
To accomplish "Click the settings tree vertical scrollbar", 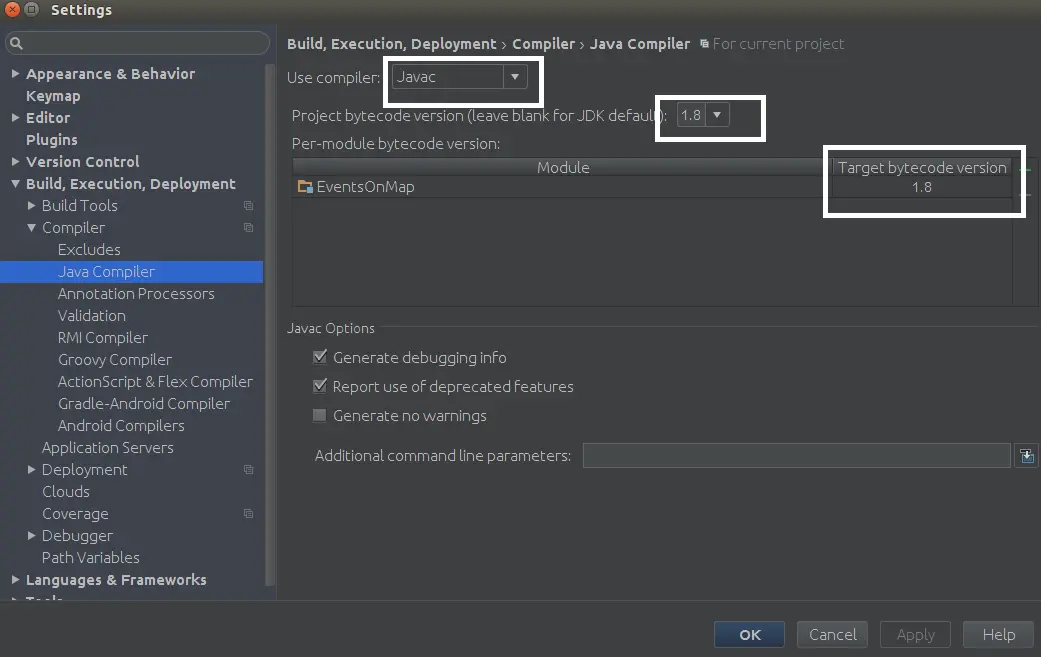I will point(270,325).
